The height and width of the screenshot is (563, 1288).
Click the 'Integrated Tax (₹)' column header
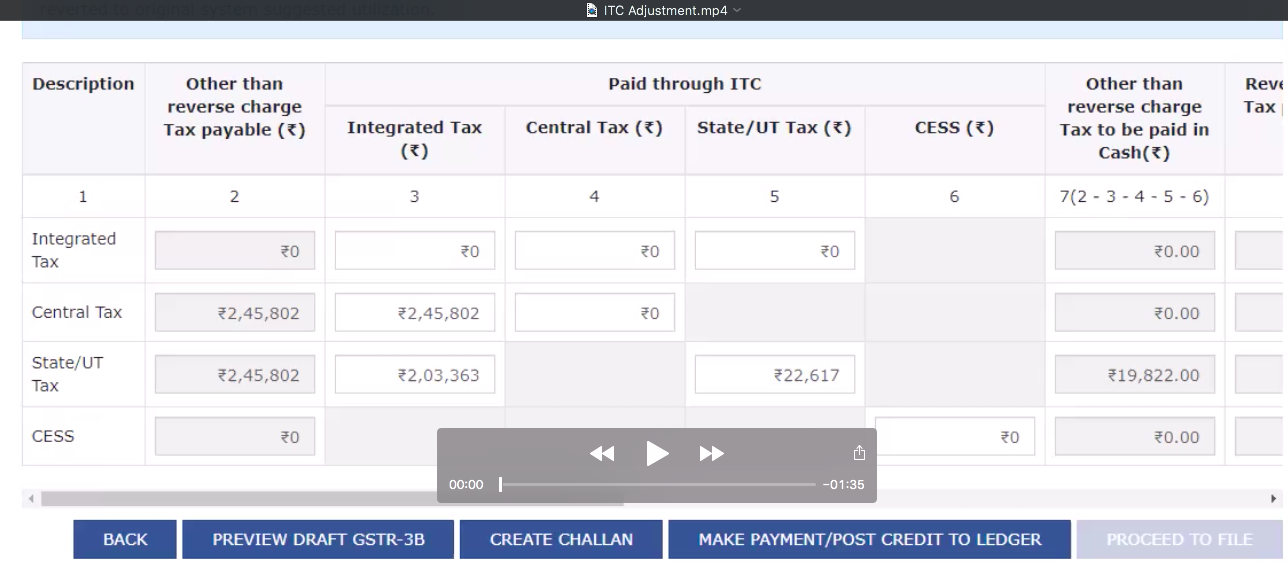[414, 139]
